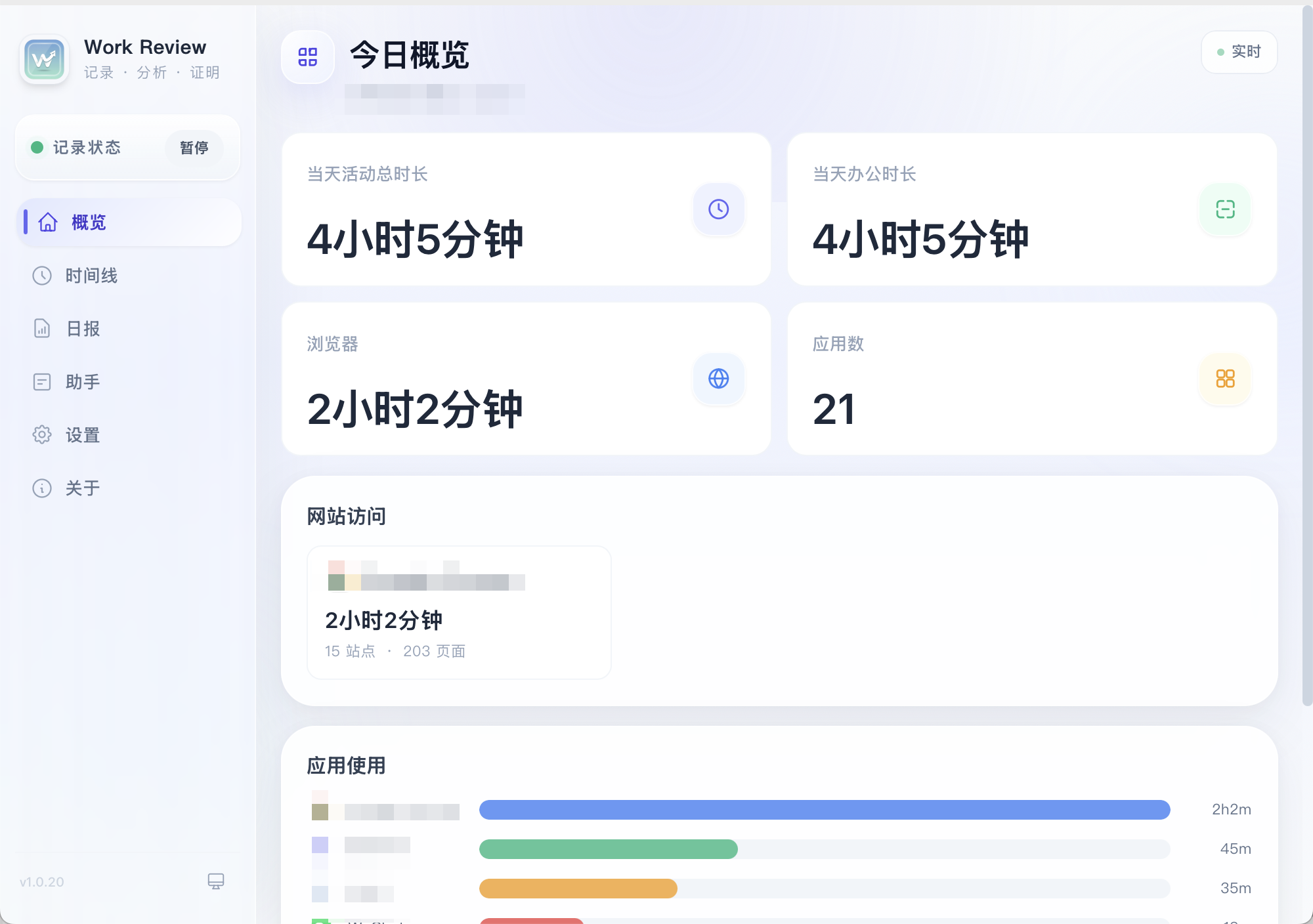Click the green screen icon on 当天办公时长 card
Image resolution: width=1313 pixels, height=924 pixels.
tap(1224, 210)
